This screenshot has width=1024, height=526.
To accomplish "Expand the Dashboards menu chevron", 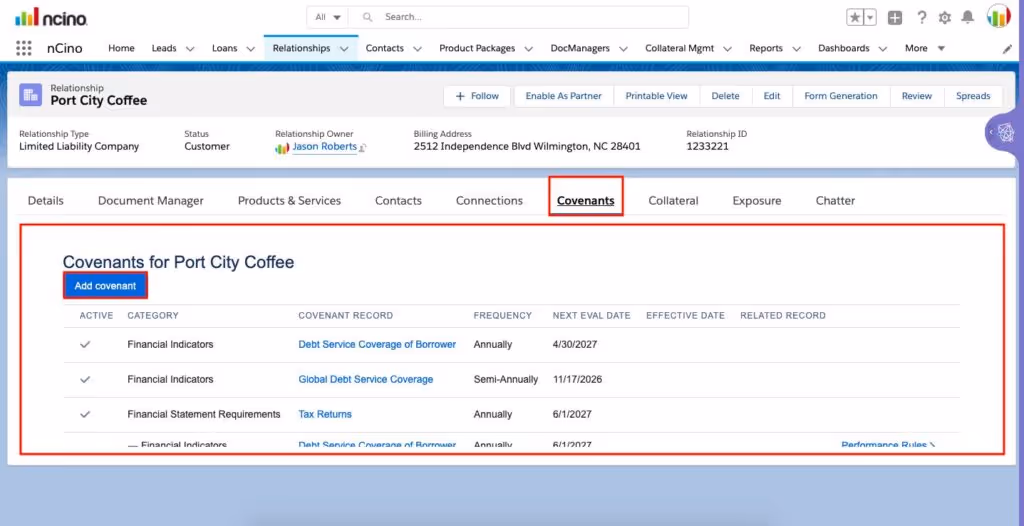I will 883,48.
